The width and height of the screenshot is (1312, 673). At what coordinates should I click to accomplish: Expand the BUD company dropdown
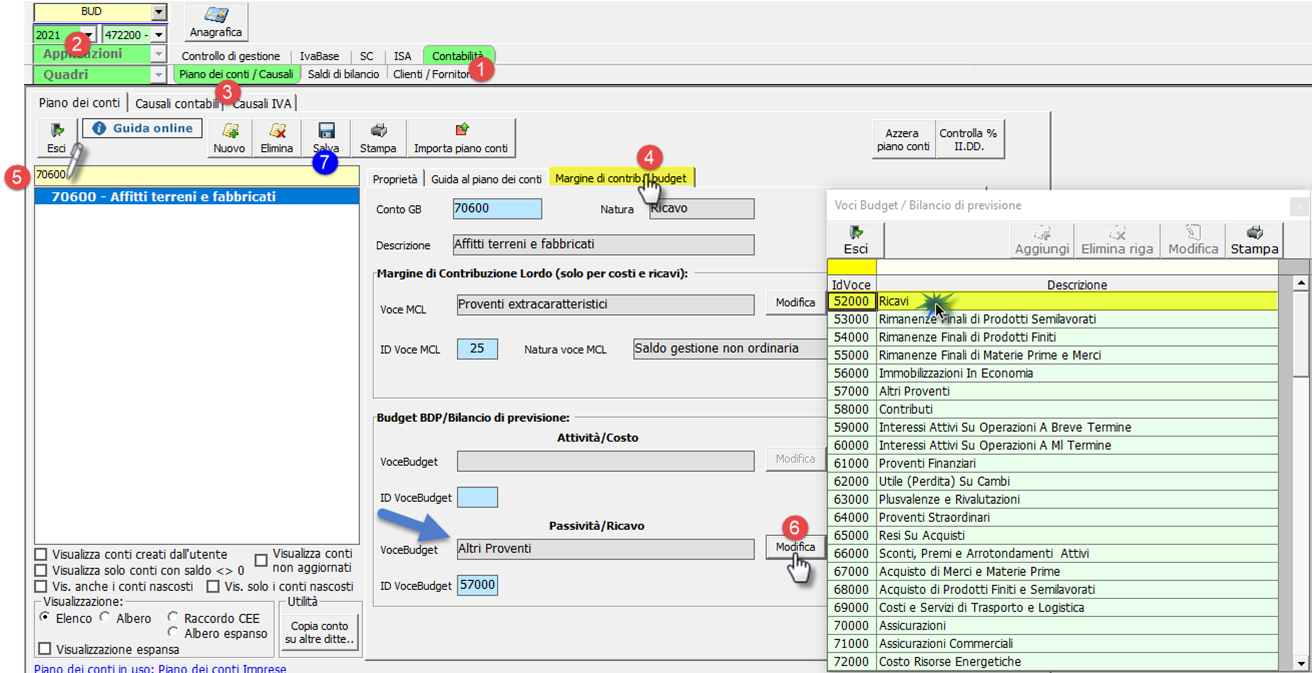click(158, 12)
